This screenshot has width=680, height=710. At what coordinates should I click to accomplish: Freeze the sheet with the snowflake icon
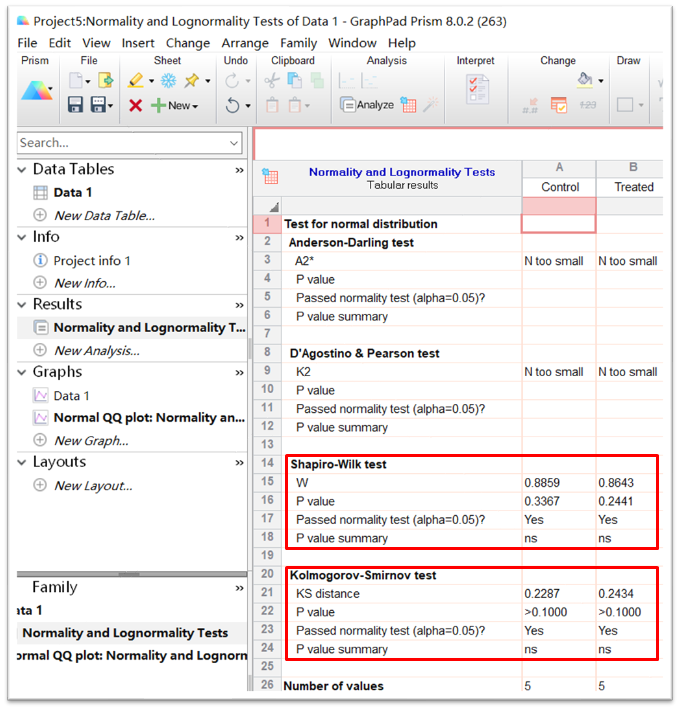click(x=168, y=81)
